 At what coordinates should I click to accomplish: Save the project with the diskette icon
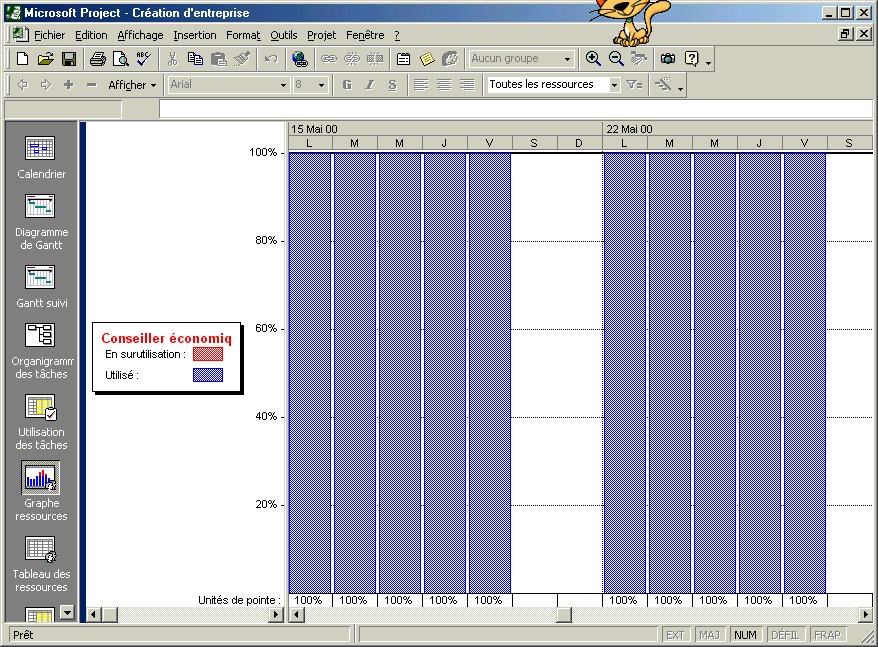point(69,59)
